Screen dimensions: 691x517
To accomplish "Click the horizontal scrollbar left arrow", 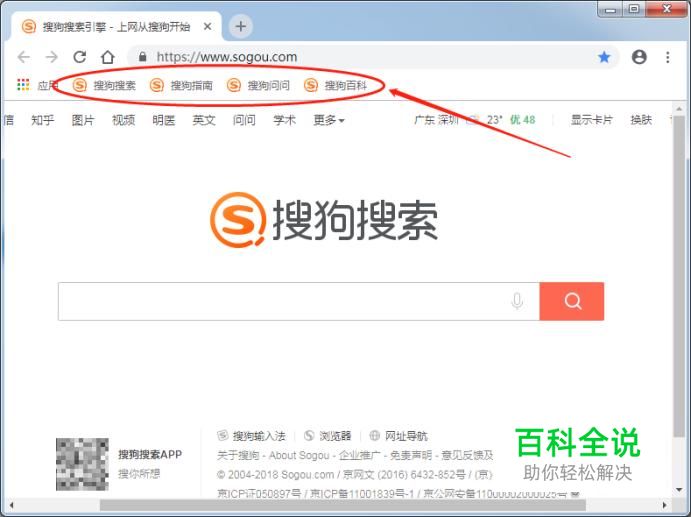I will [11, 505].
